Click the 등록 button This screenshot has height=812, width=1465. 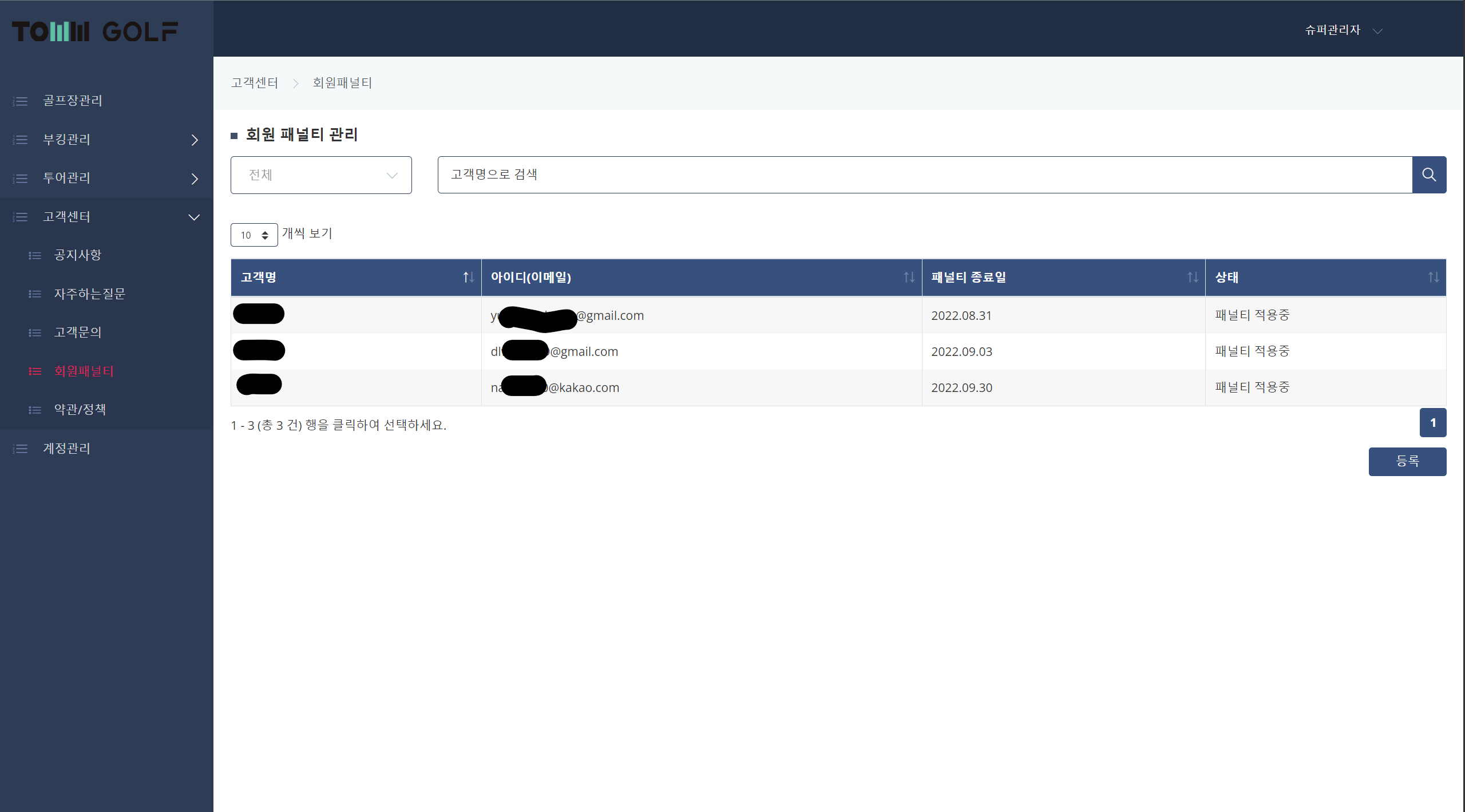1407,461
